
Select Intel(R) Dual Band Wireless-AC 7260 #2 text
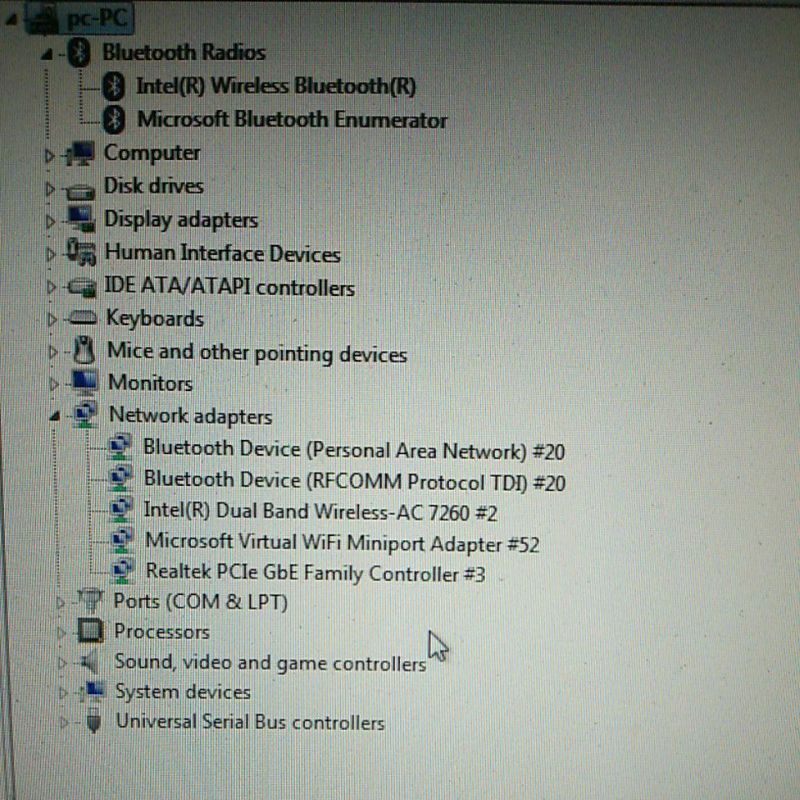[x=320, y=512]
